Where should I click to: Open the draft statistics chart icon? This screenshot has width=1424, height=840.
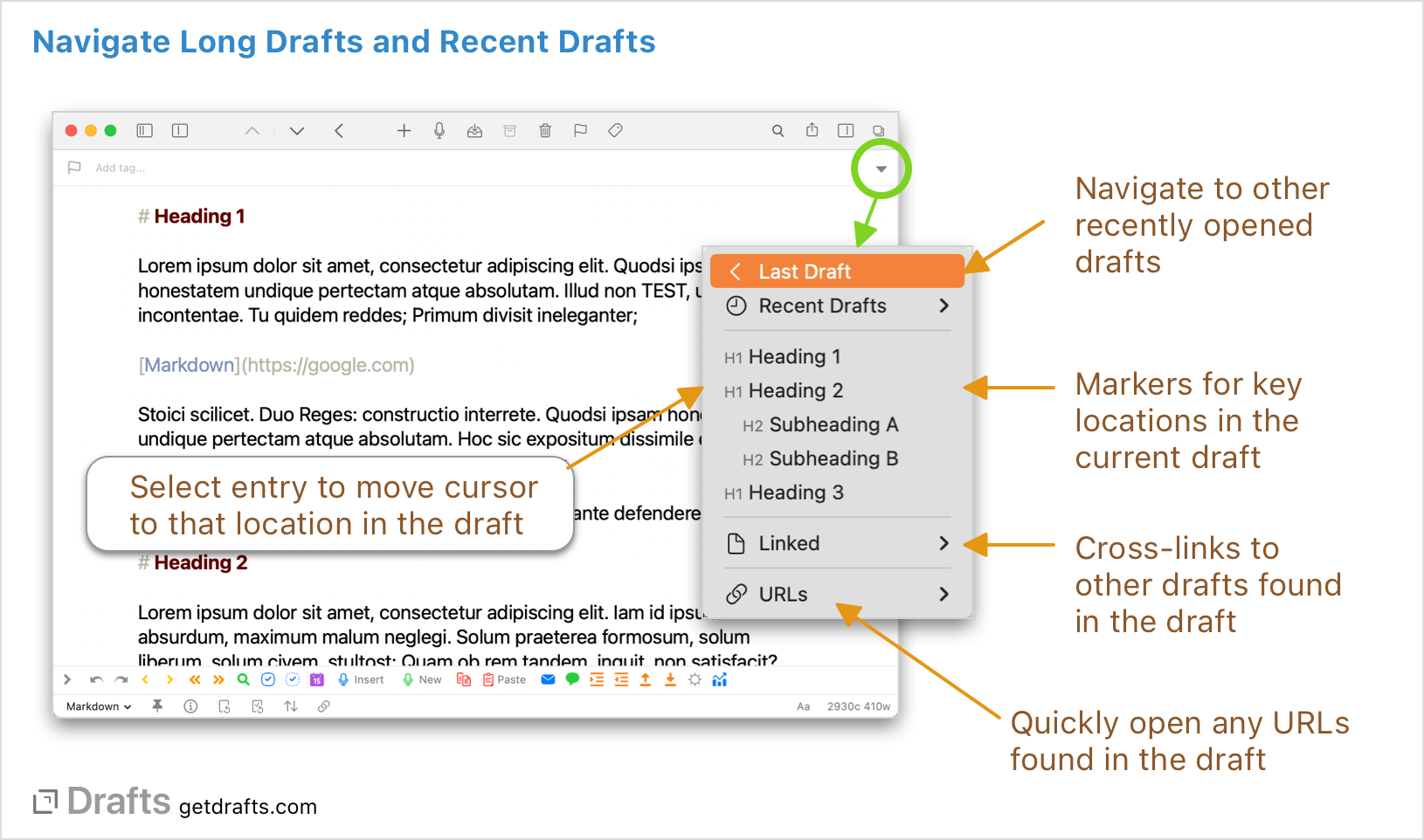pyautogui.click(x=720, y=679)
